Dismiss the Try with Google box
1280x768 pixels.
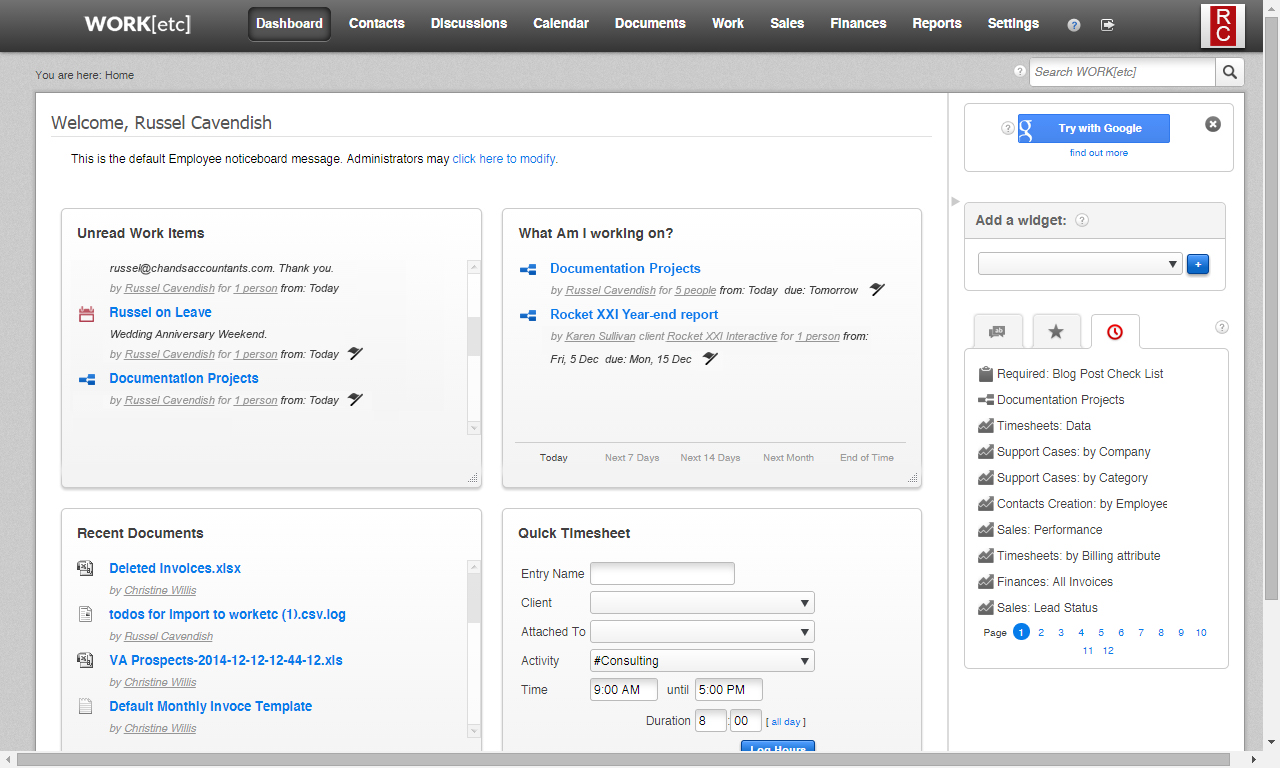1212,125
